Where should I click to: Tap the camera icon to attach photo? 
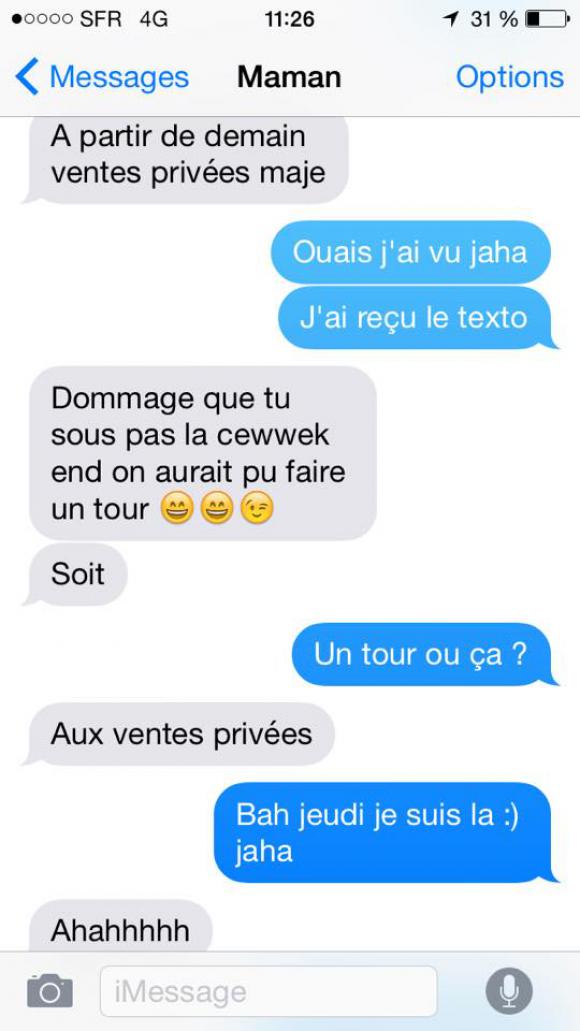tap(50, 991)
